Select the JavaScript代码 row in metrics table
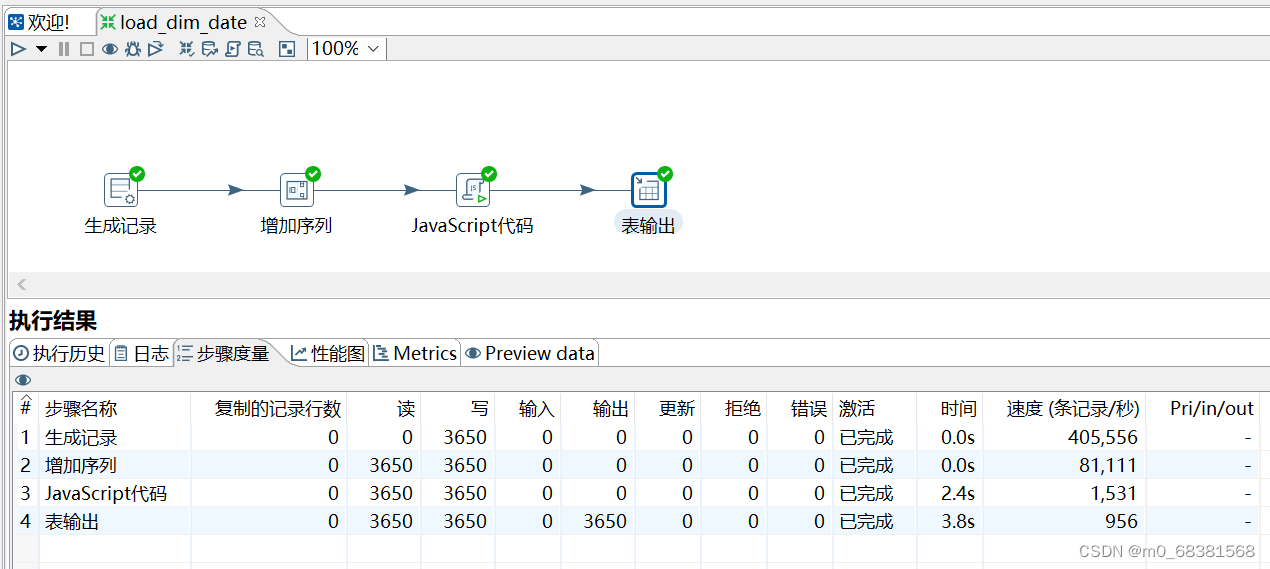This screenshot has height=569, width=1270. [636, 493]
